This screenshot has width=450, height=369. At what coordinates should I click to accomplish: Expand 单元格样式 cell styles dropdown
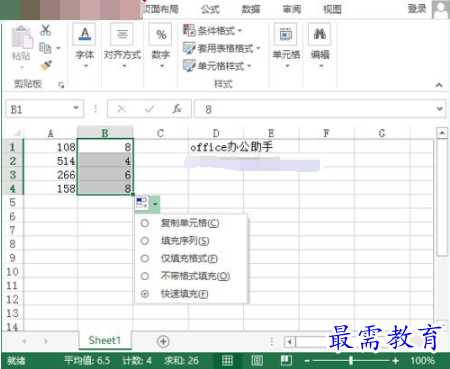click(249, 66)
